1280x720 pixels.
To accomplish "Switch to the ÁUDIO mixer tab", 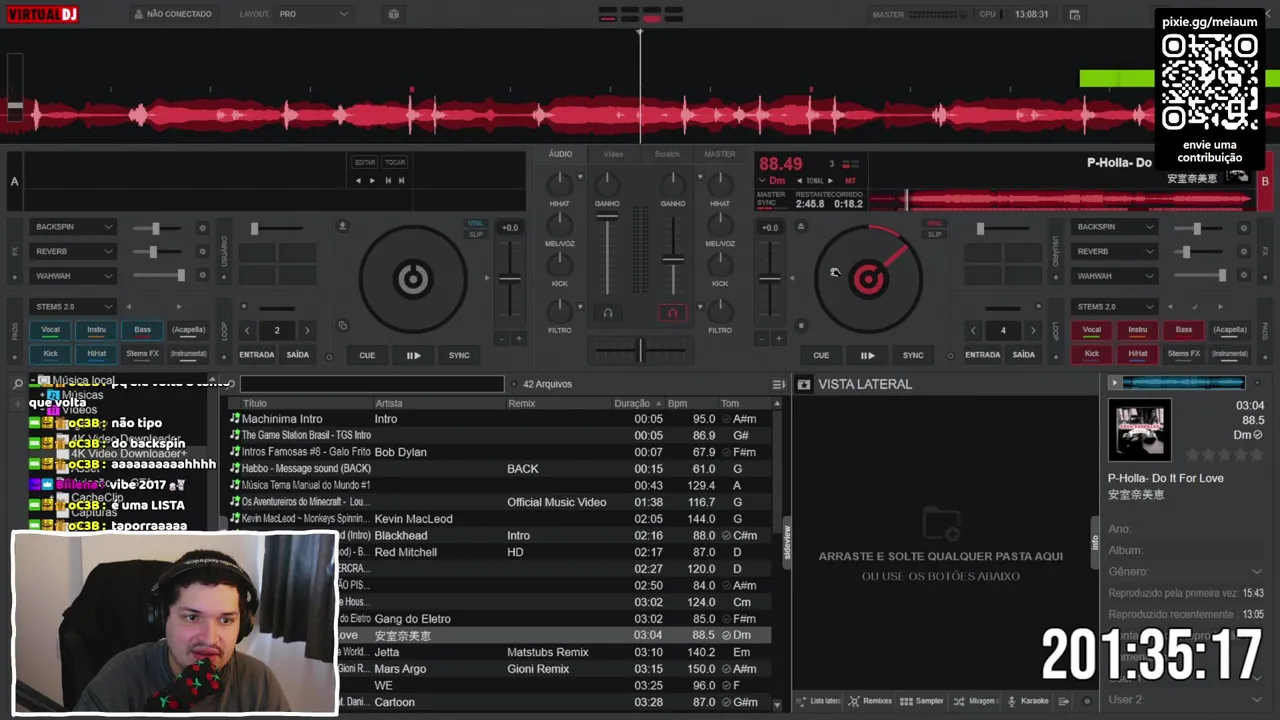I will point(560,154).
